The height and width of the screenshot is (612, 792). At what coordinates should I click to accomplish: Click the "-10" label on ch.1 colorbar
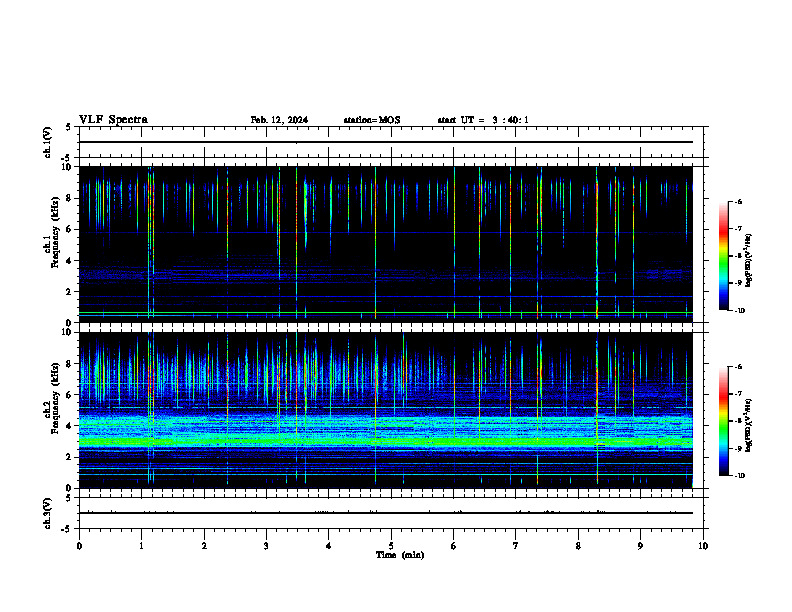pyautogui.click(x=739, y=310)
